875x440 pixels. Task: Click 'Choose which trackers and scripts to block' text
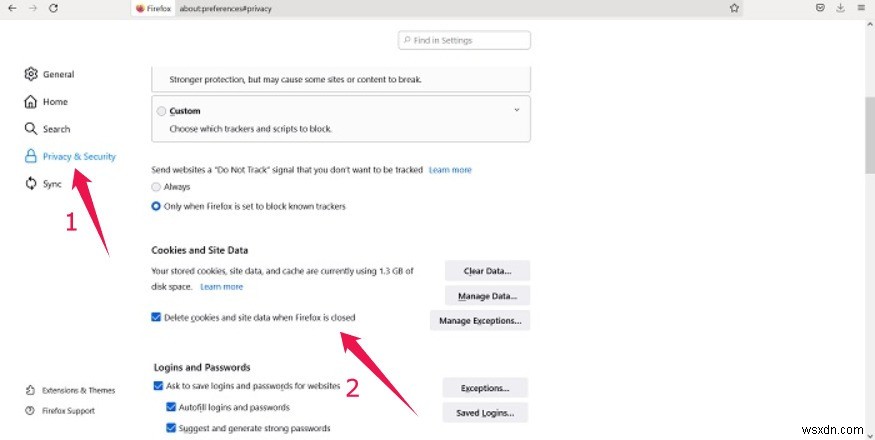pos(251,128)
